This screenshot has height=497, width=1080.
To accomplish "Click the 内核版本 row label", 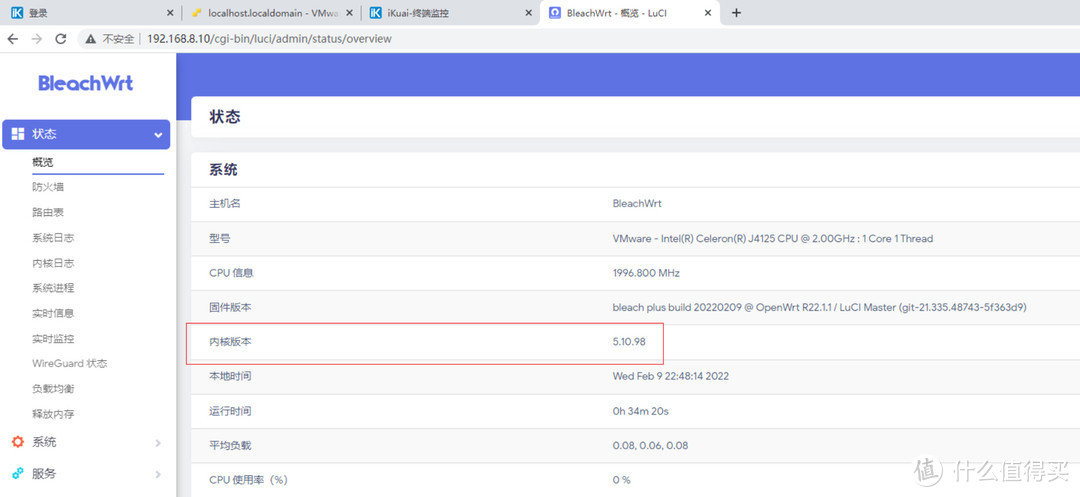I will click(230, 341).
